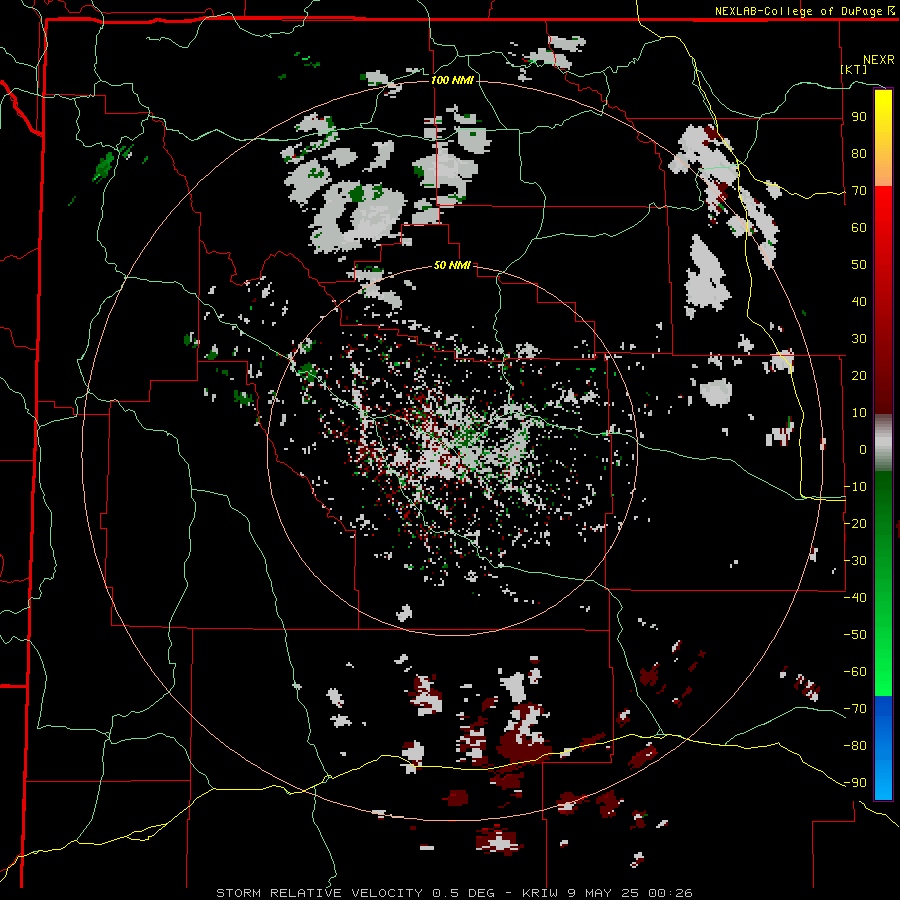The image size is (900, 900).
Task: Click the -20 value on the velocity scale
Action: 855,523
